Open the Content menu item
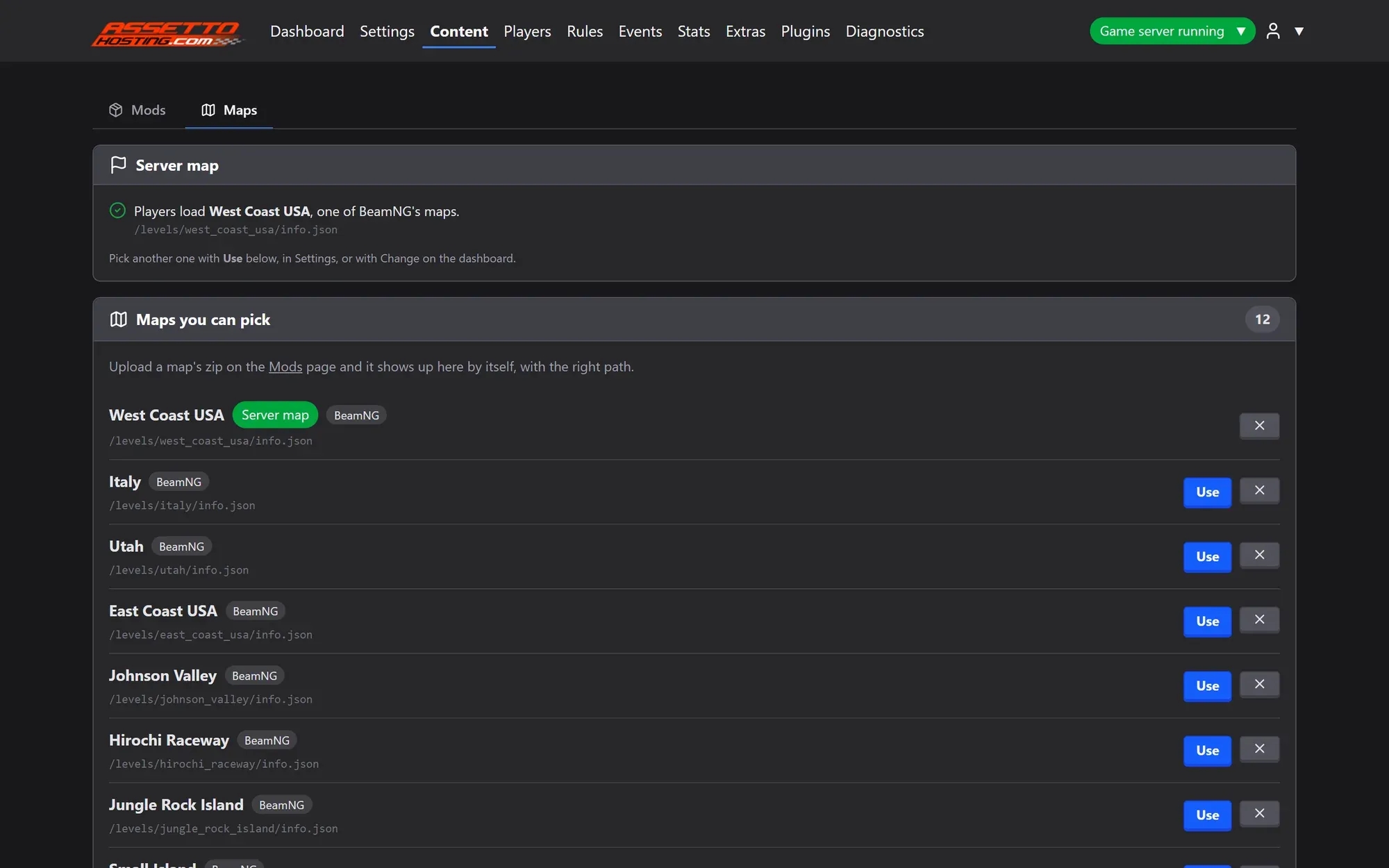This screenshot has height=868, width=1389. (x=459, y=31)
